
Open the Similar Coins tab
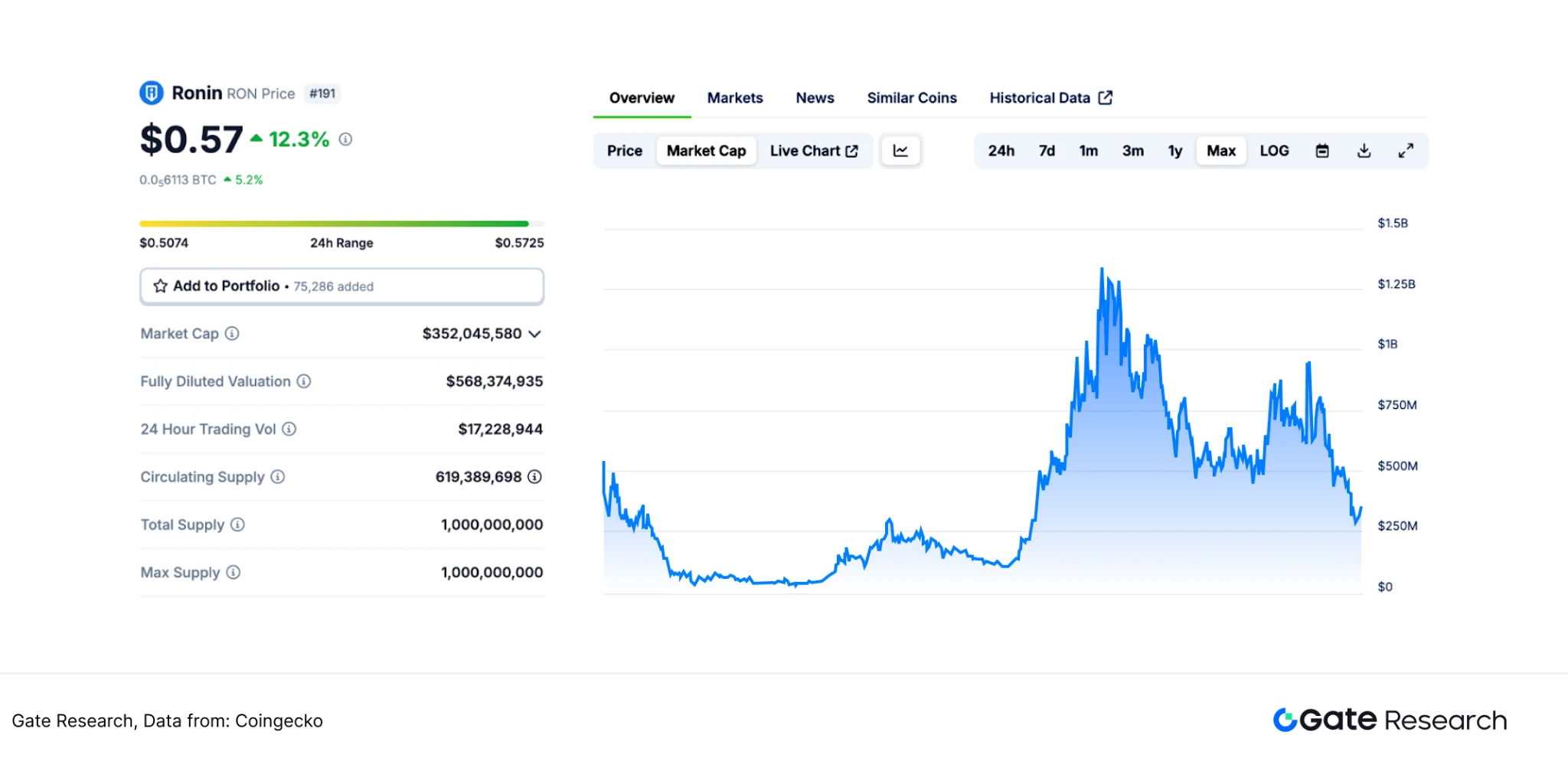(x=912, y=98)
